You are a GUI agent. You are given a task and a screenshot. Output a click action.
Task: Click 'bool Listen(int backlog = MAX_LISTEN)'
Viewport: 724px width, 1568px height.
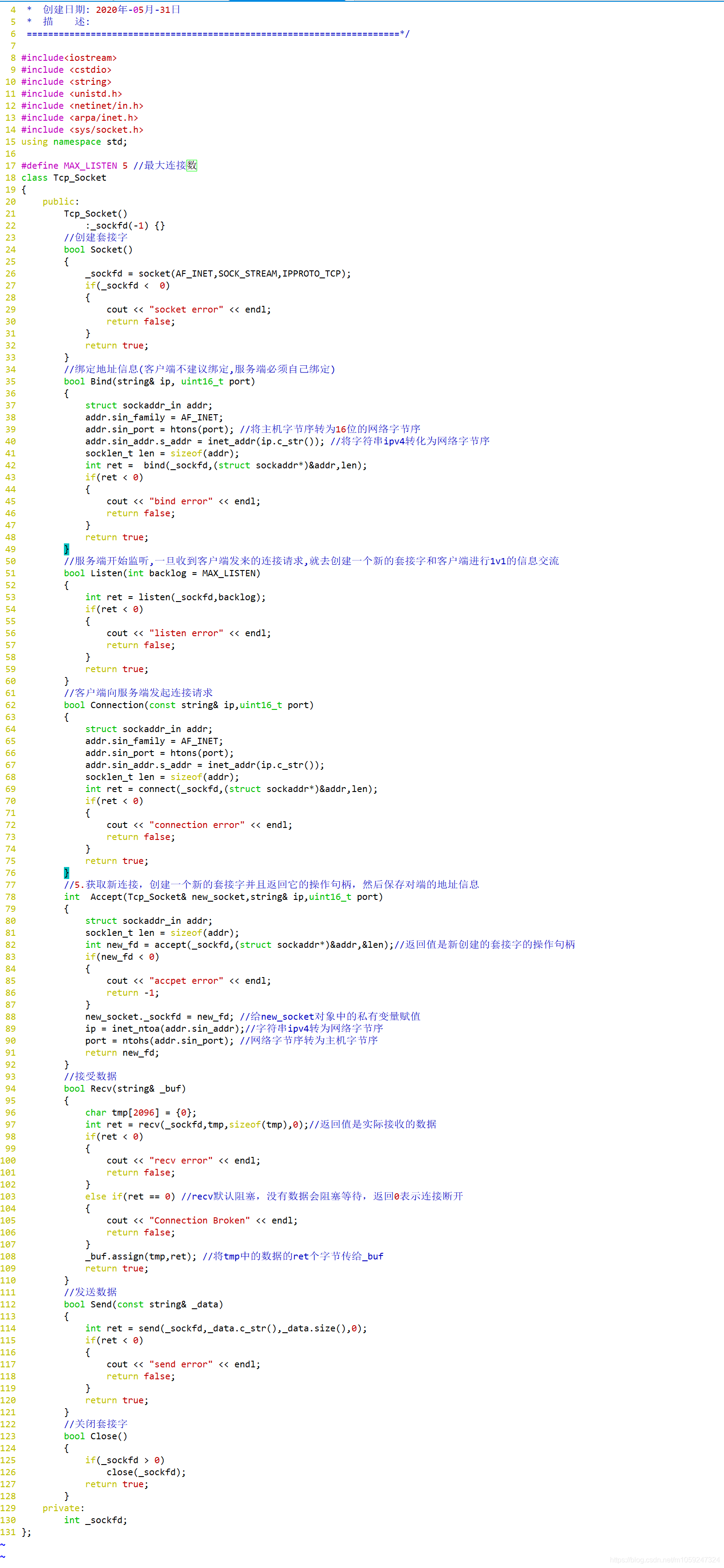(162, 574)
